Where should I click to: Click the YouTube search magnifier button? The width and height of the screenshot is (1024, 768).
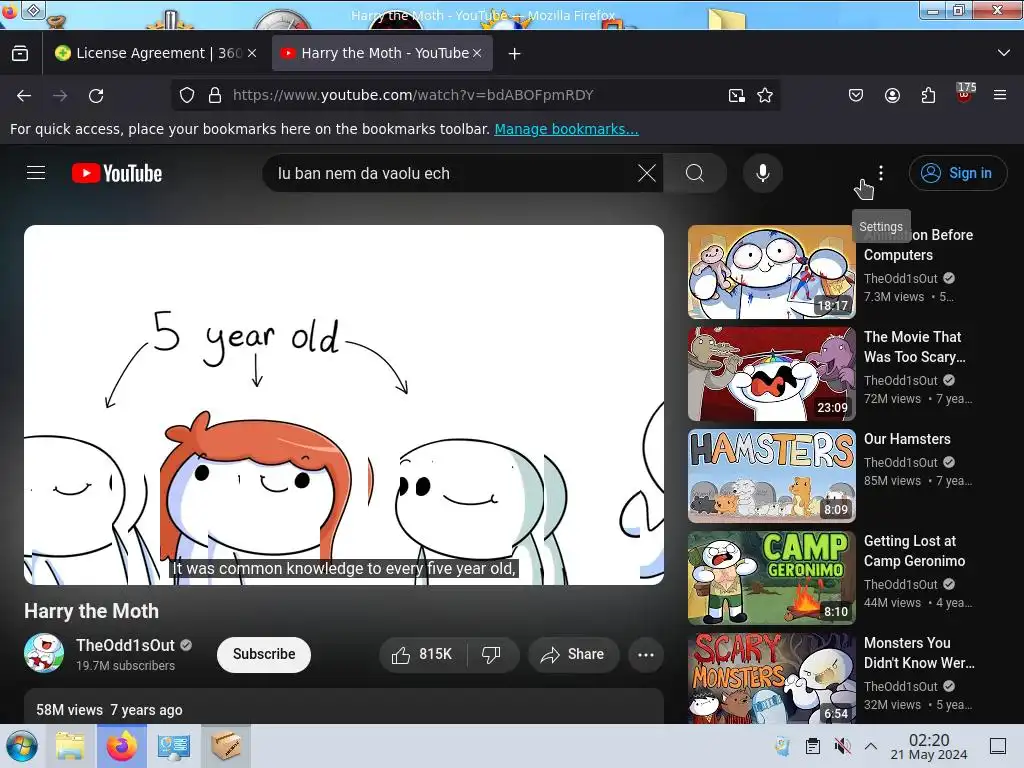pos(695,173)
